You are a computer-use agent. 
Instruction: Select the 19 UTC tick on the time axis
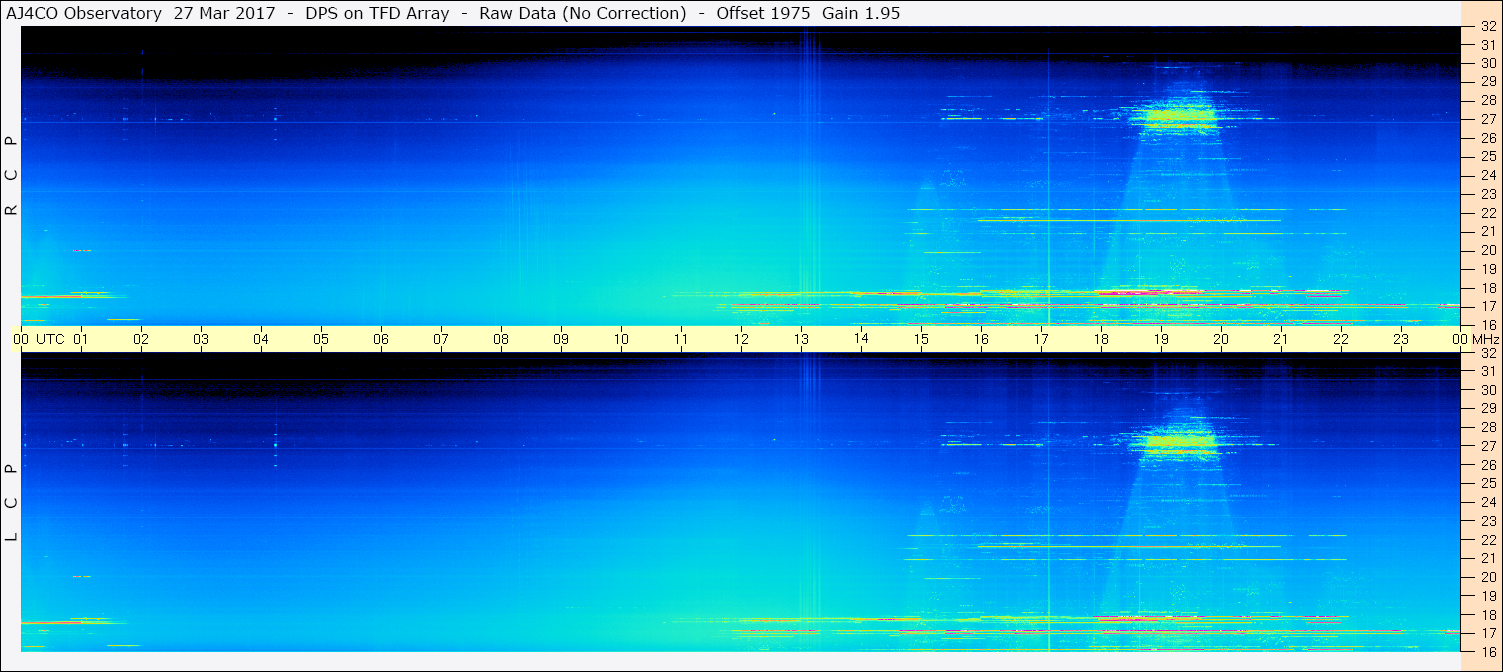pyautogui.click(x=1161, y=339)
